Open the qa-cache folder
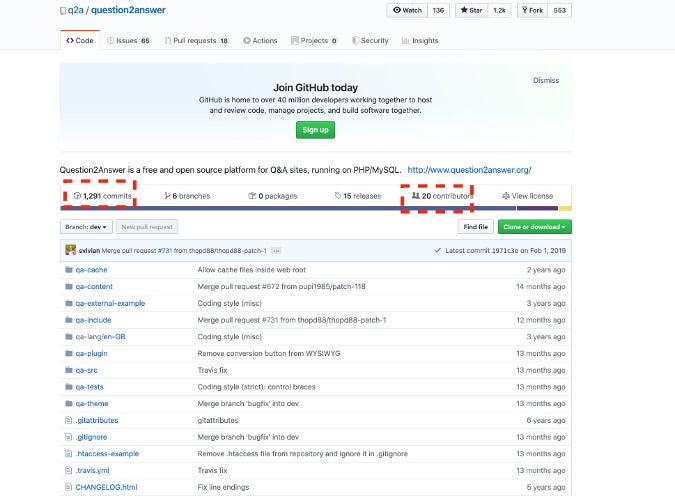Viewport: 675px width, 496px height. coord(91,270)
